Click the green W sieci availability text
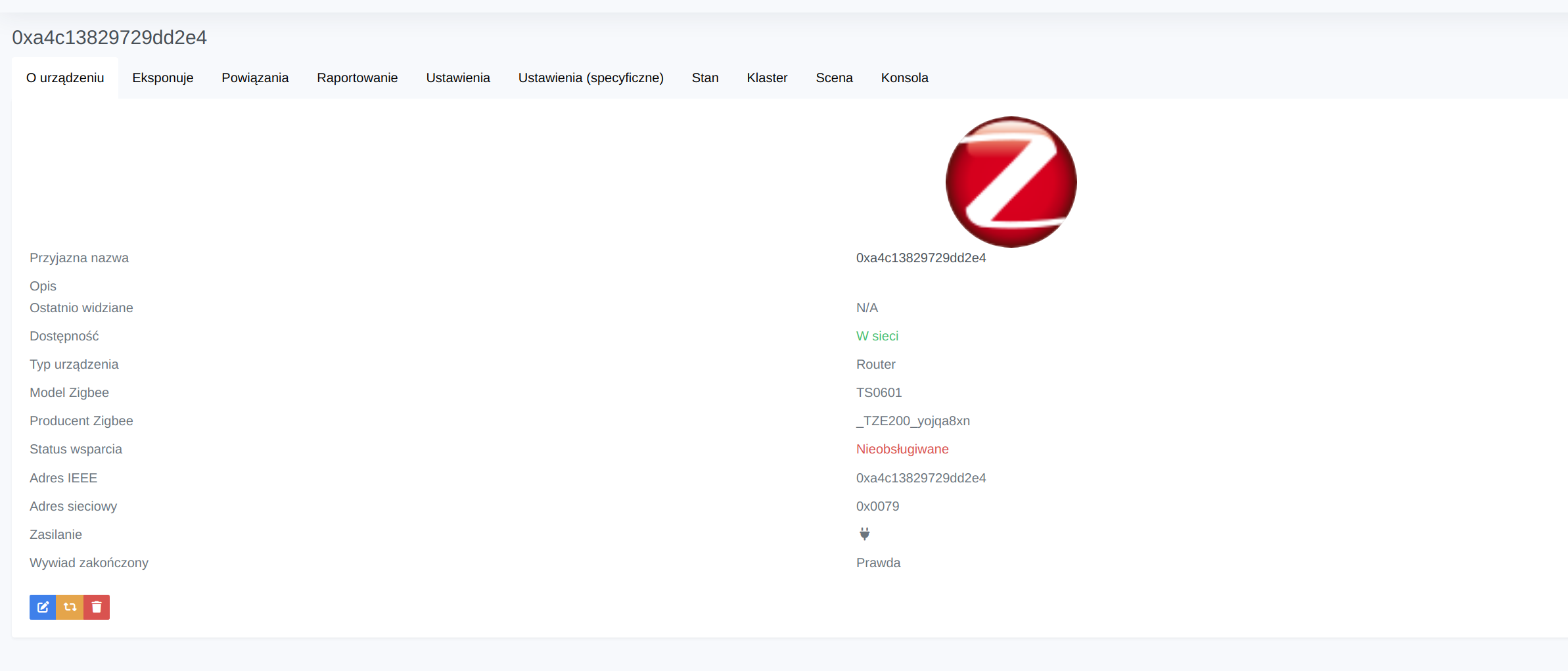 click(877, 336)
